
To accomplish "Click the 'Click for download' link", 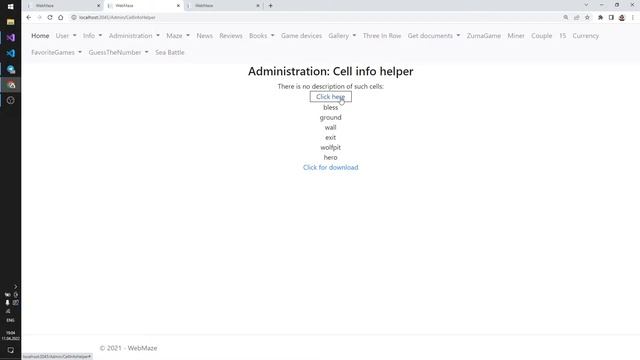I will pos(331,167).
